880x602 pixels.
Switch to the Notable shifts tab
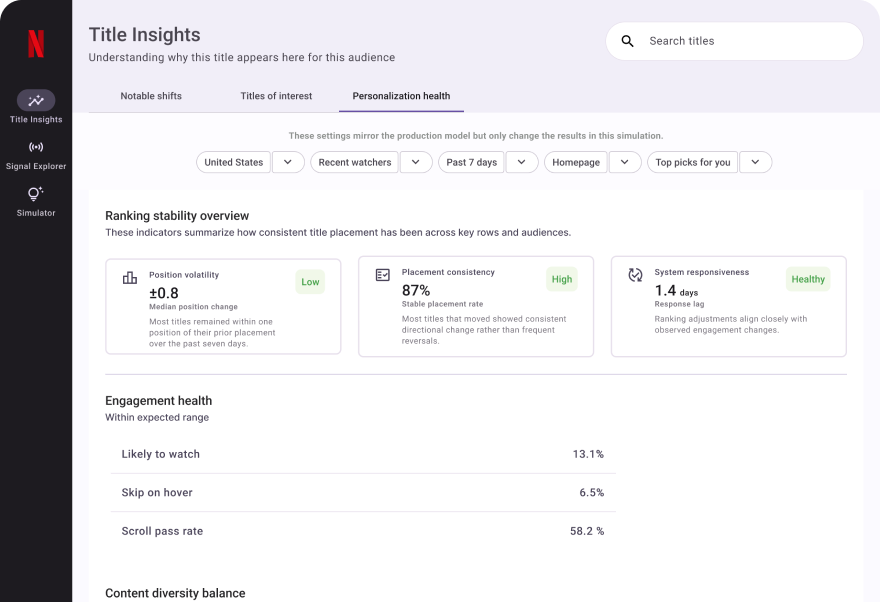151,96
